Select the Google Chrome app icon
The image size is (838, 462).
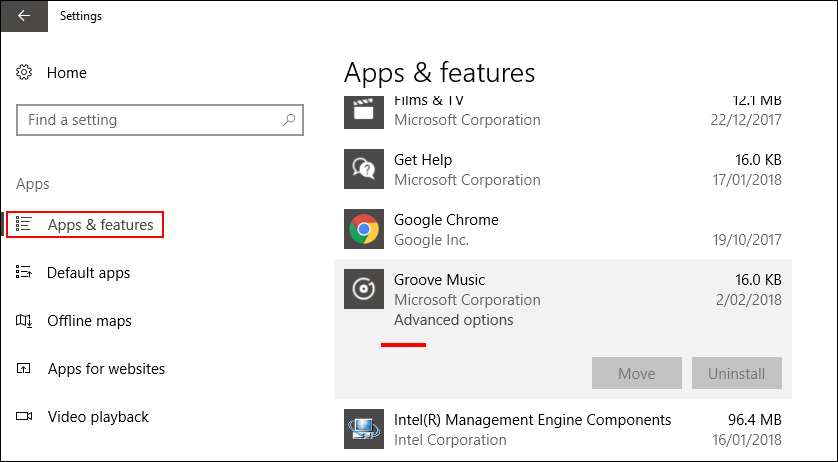pos(364,229)
